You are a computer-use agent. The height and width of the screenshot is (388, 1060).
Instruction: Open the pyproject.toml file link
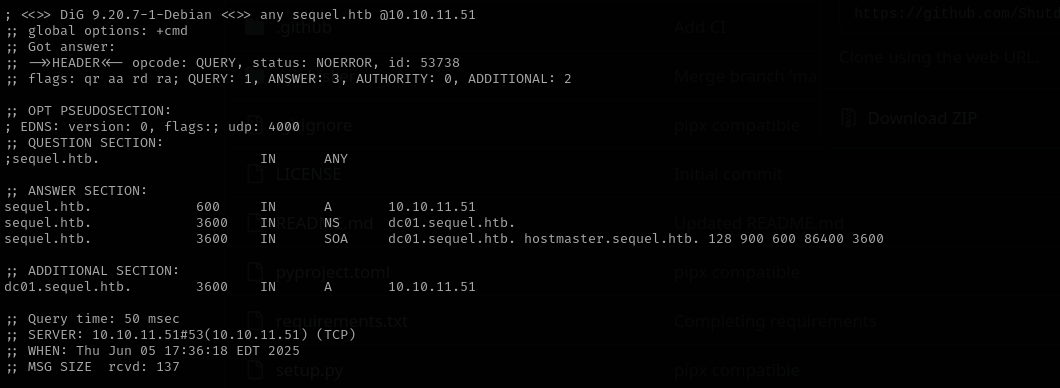[333, 272]
